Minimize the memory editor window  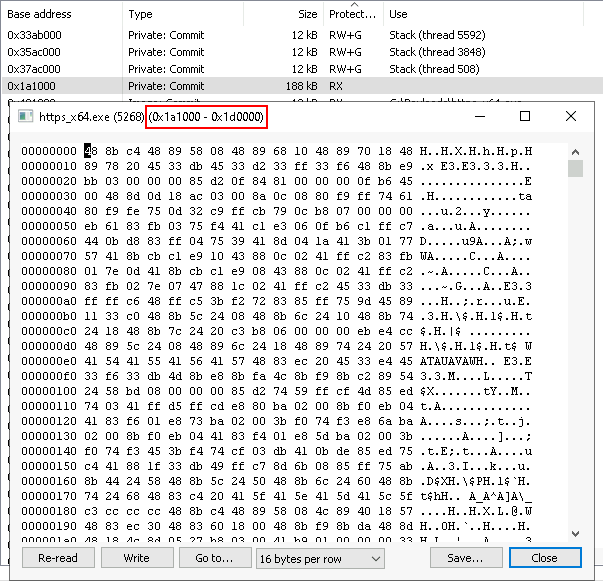click(x=479, y=117)
